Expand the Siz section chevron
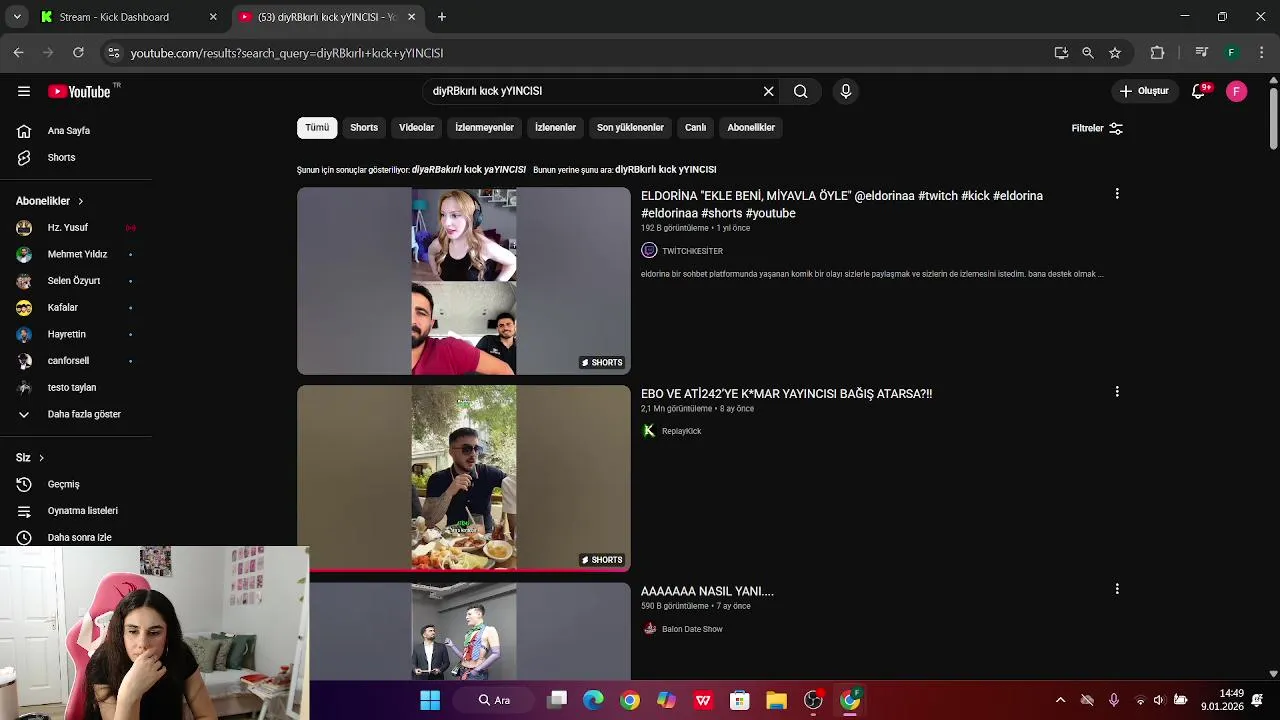 pos(41,457)
